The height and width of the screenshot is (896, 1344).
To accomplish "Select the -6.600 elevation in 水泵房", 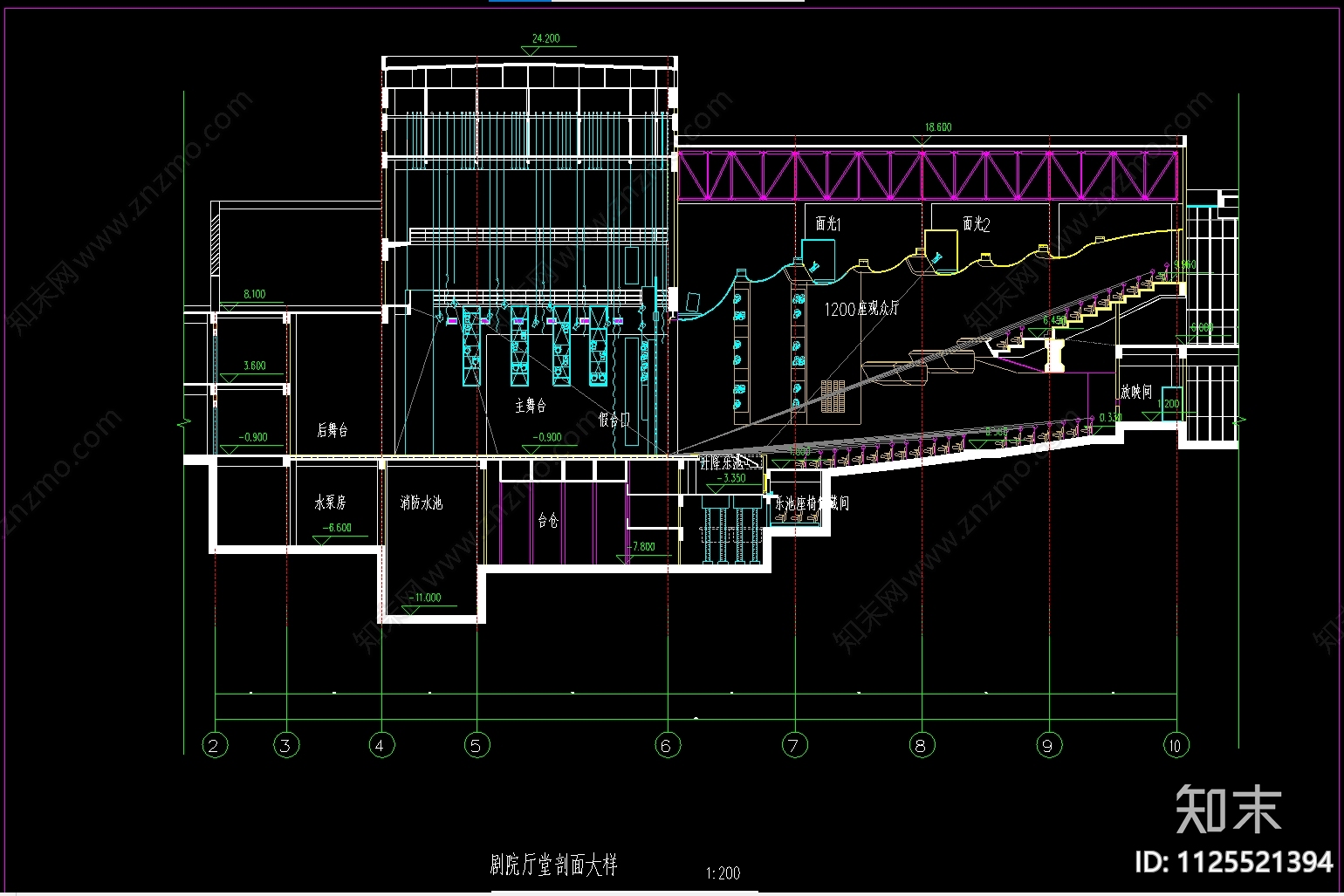I will 336,528.
